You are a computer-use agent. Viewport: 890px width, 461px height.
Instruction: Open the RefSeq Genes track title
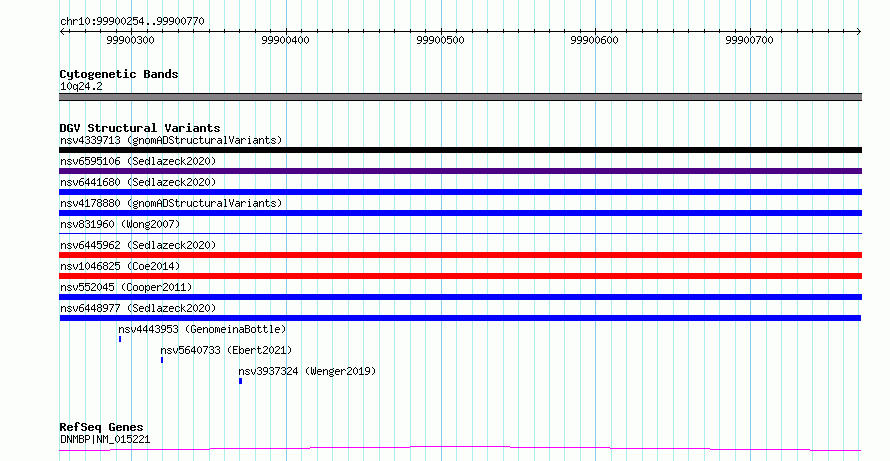pos(101,428)
